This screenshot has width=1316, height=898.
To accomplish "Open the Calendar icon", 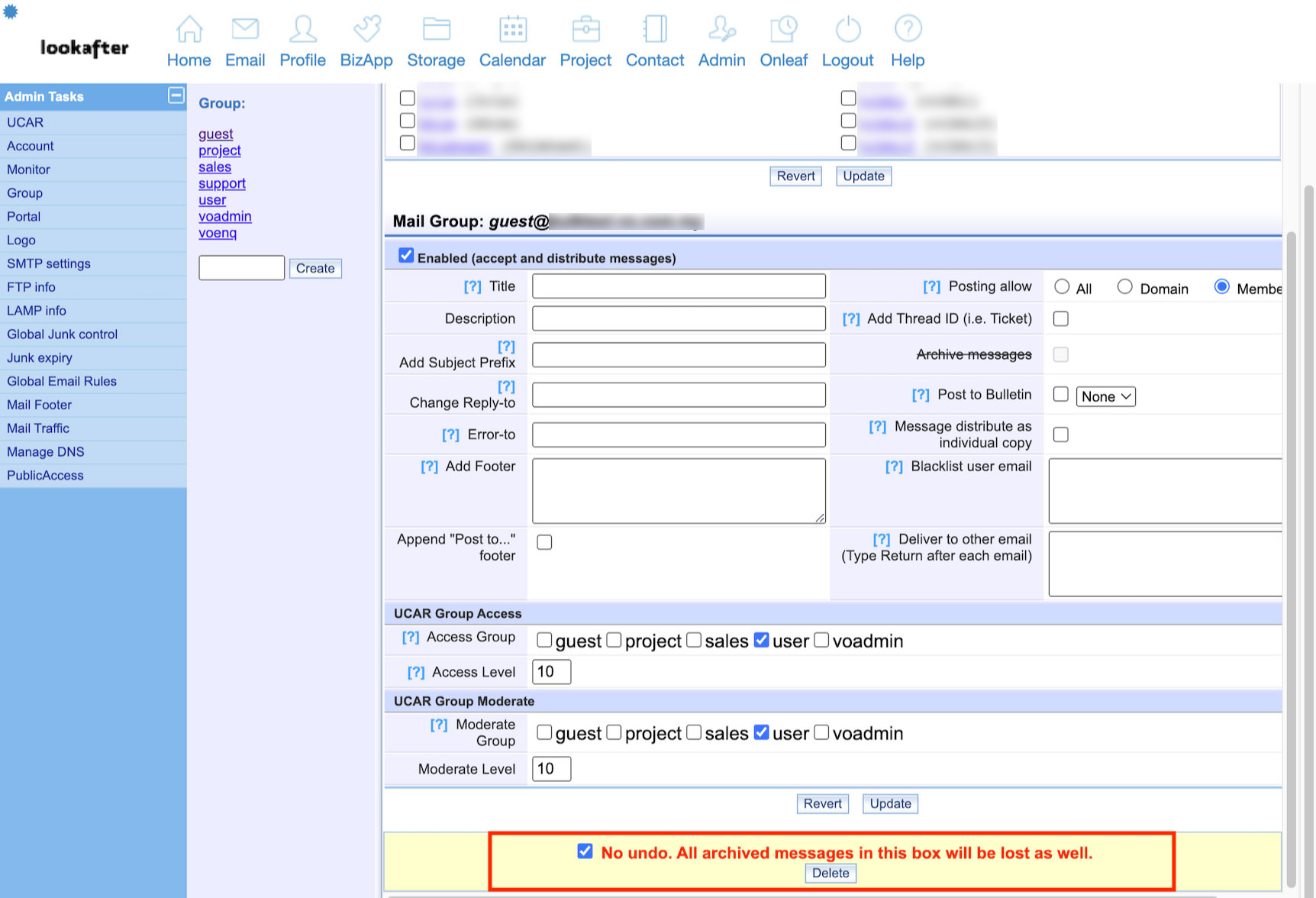I will tap(512, 30).
